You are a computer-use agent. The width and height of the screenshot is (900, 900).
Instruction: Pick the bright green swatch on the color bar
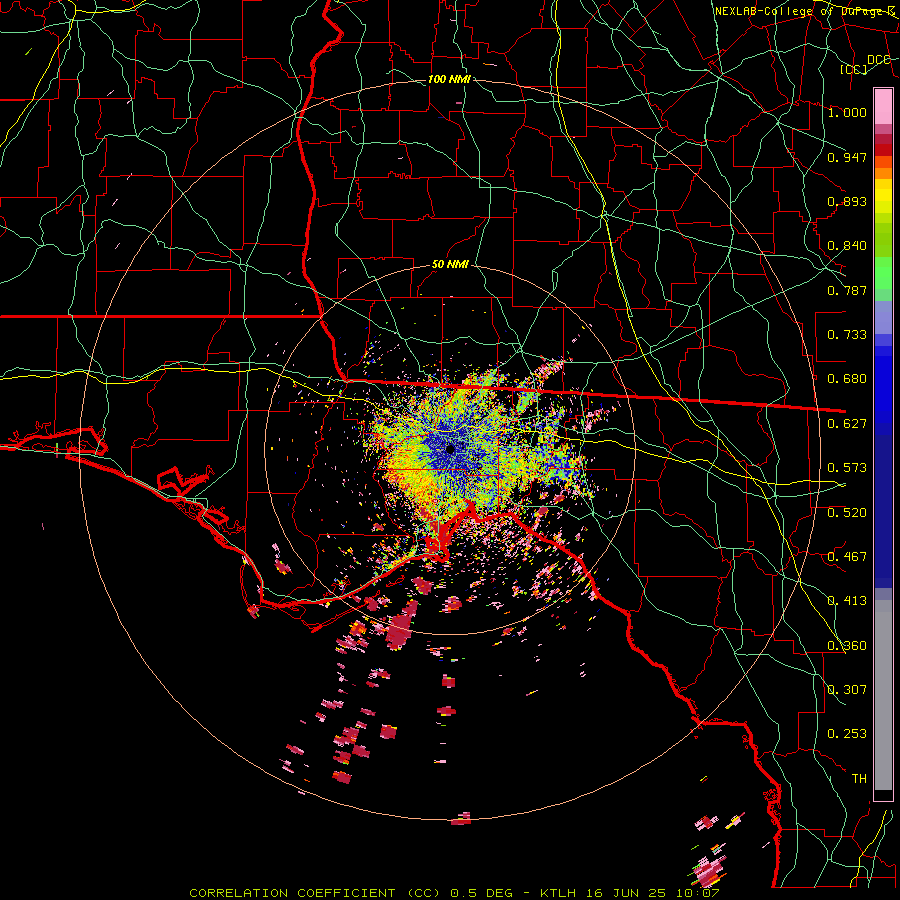[883, 273]
